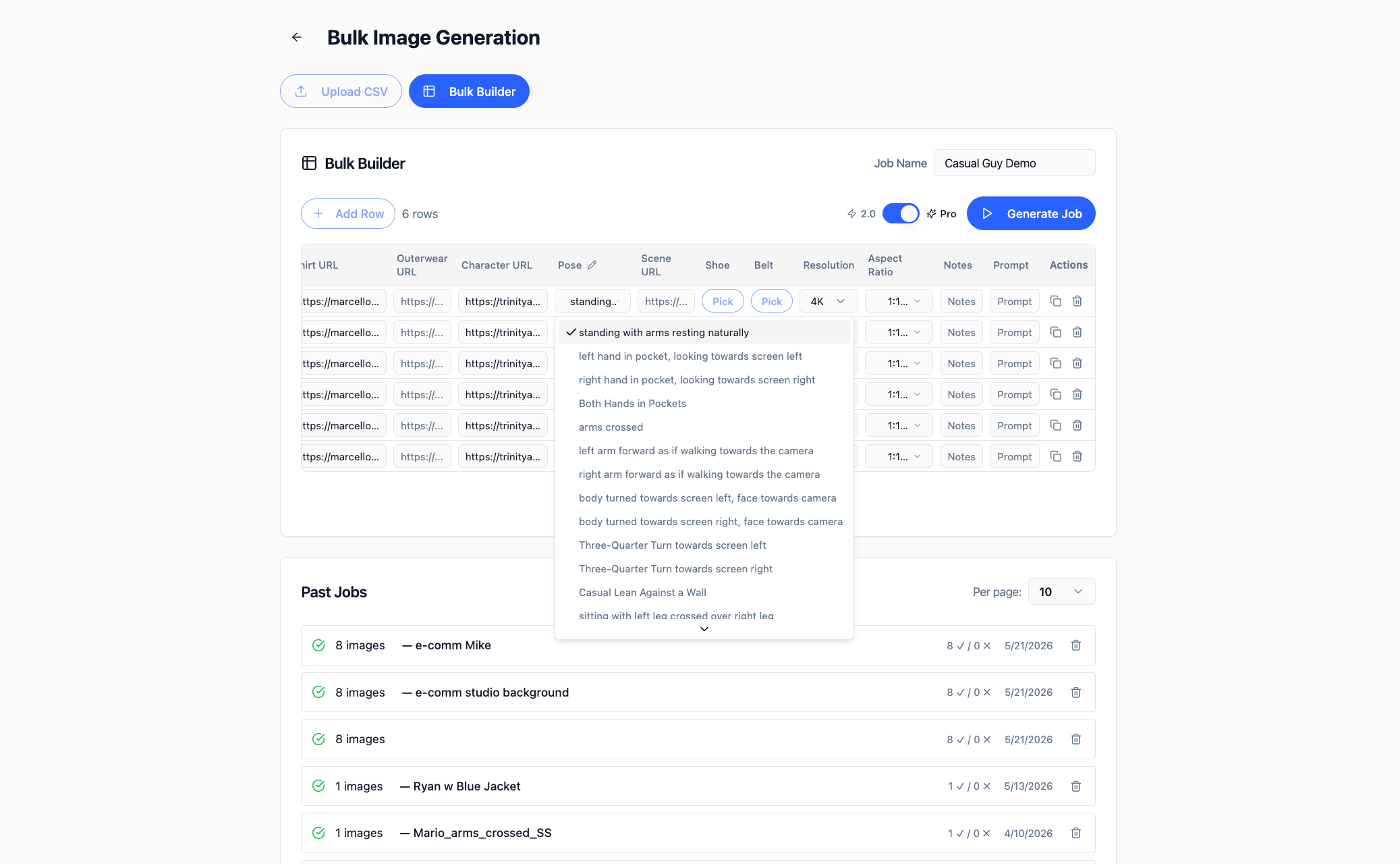The width and height of the screenshot is (1400, 864).
Task: Select 'Three-Quarter Turn towards screen right'
Action: click(704, 568)
